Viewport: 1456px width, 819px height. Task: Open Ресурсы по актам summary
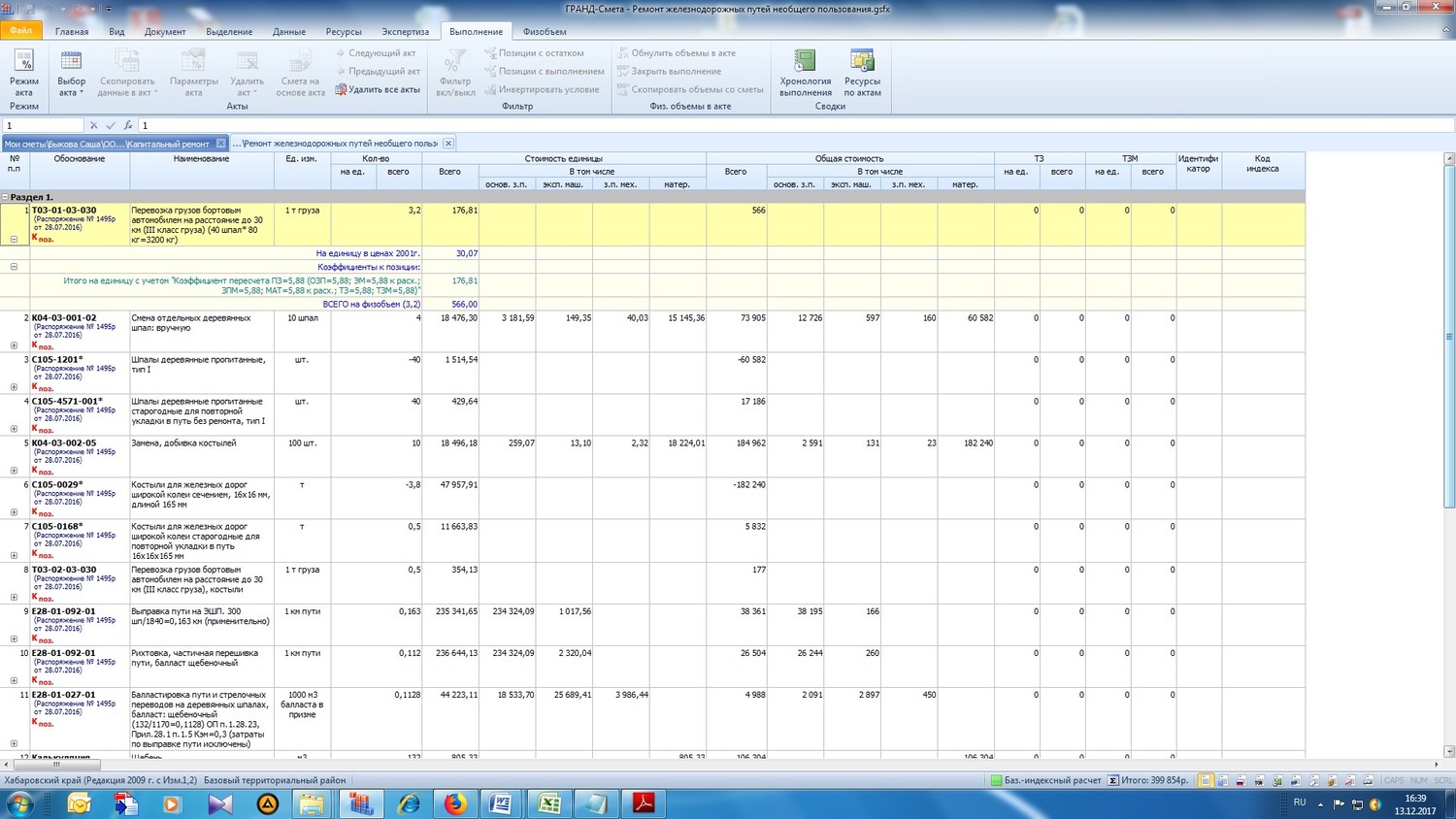[862, 74]
